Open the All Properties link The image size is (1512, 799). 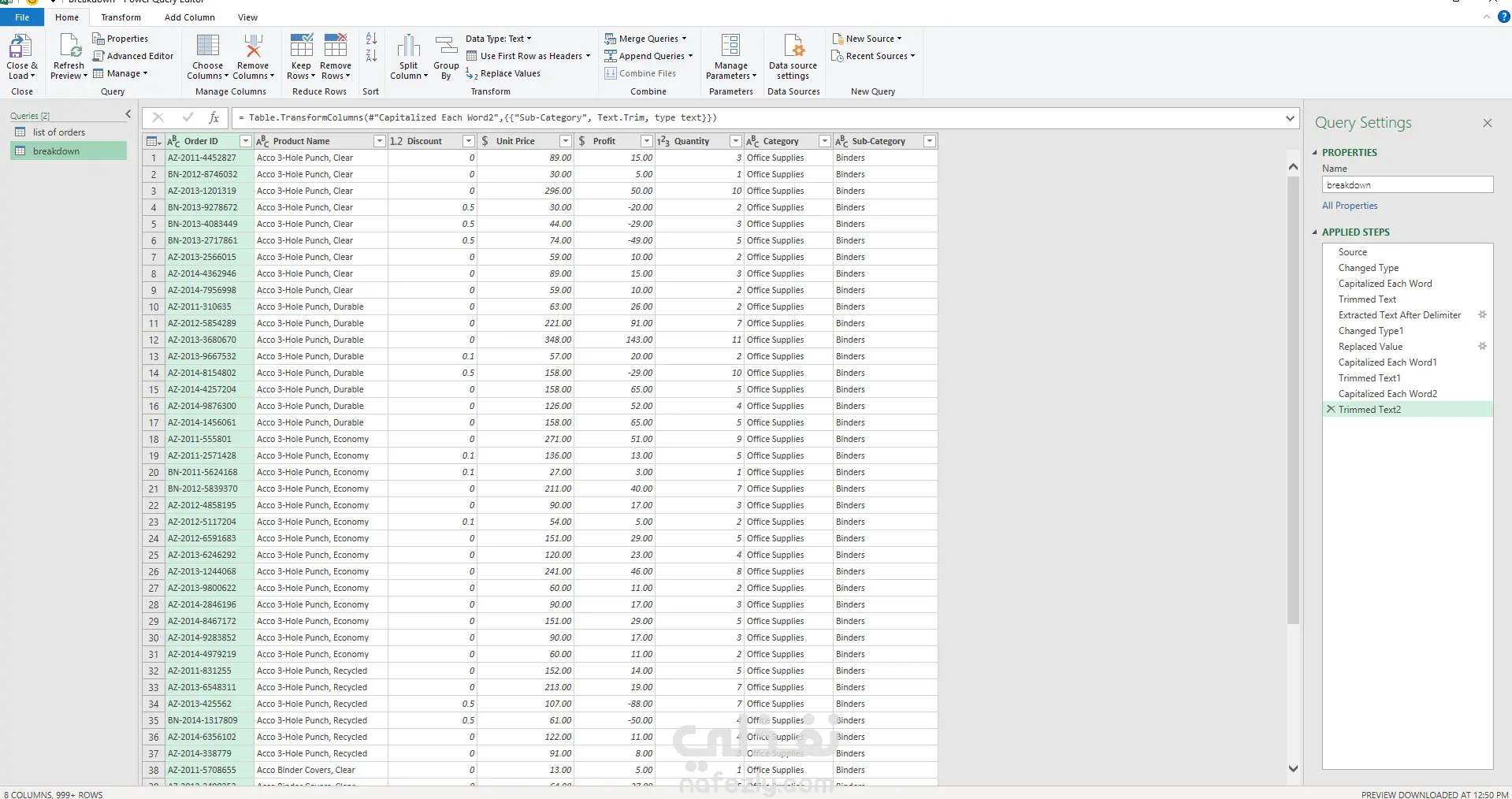tap(1350, 206)
